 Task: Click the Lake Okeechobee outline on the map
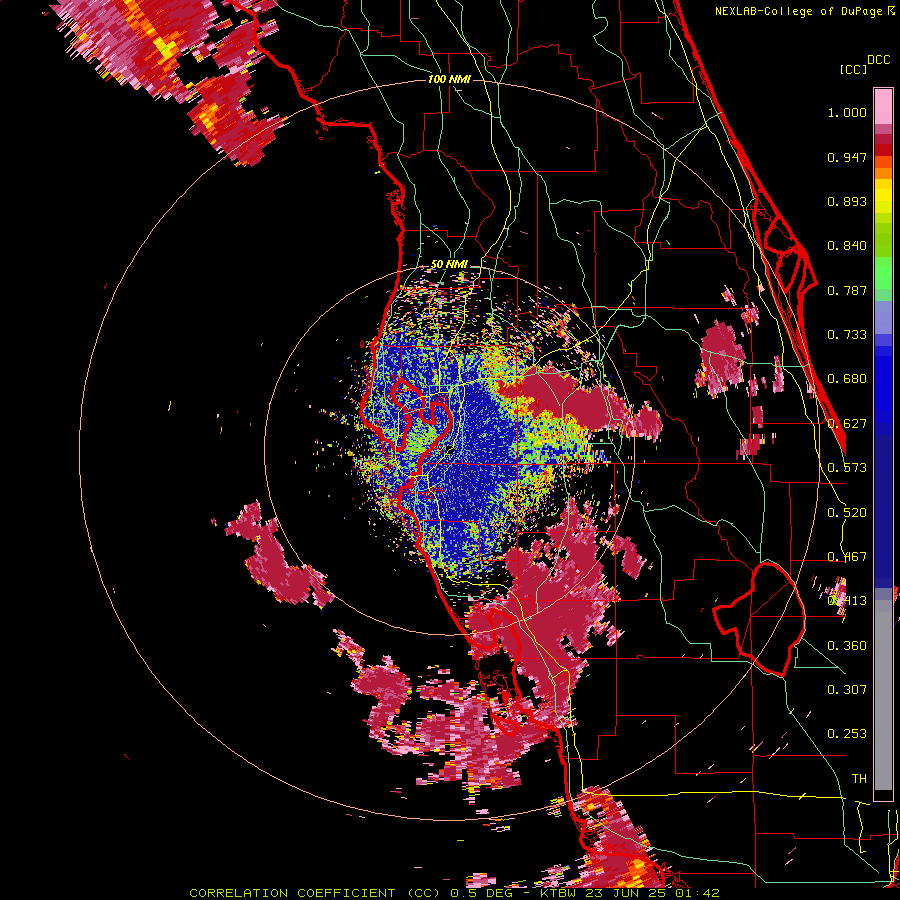pyautogui.click(x=760, y=619)
